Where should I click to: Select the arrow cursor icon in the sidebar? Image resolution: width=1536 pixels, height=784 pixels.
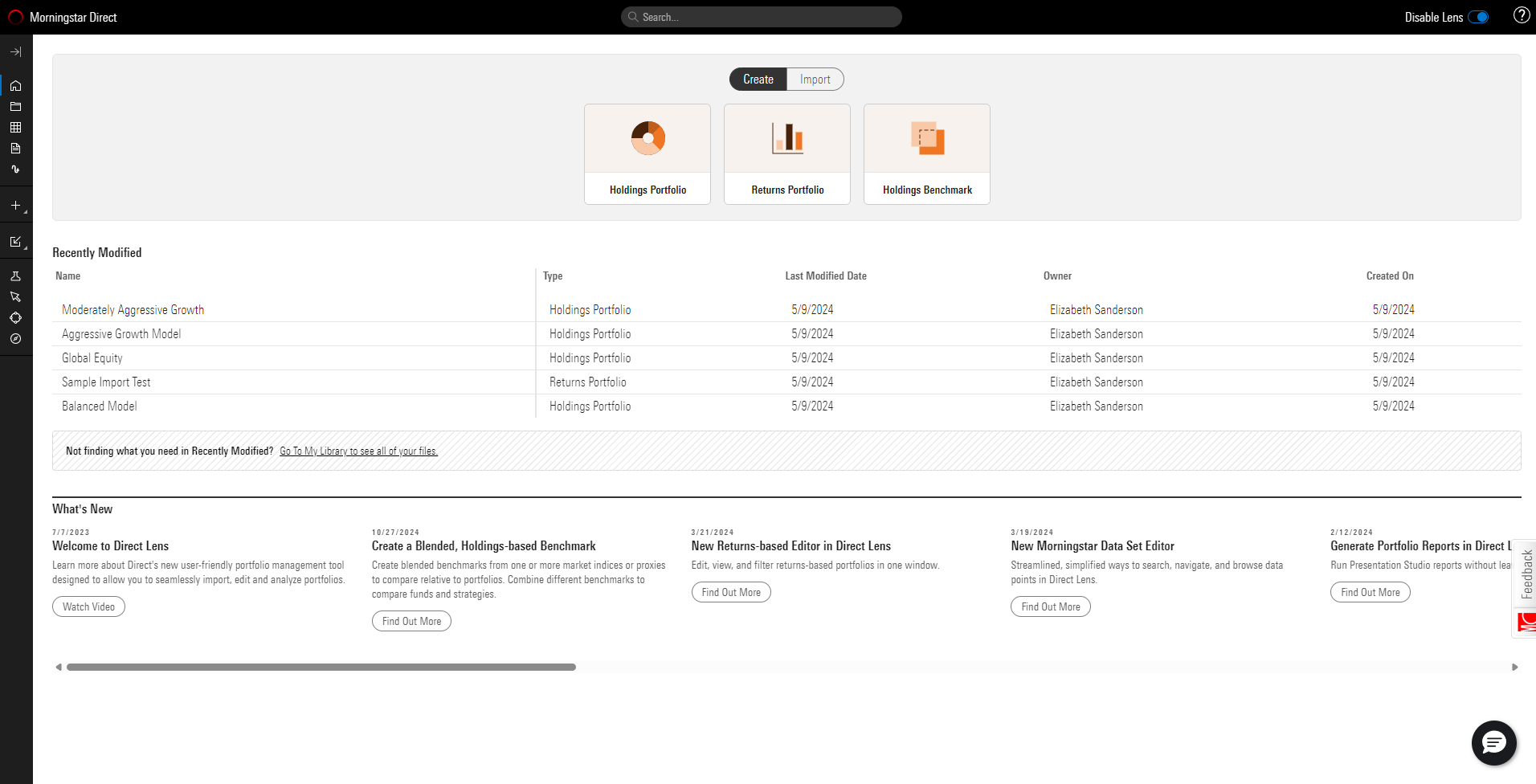tap(15, 296)
